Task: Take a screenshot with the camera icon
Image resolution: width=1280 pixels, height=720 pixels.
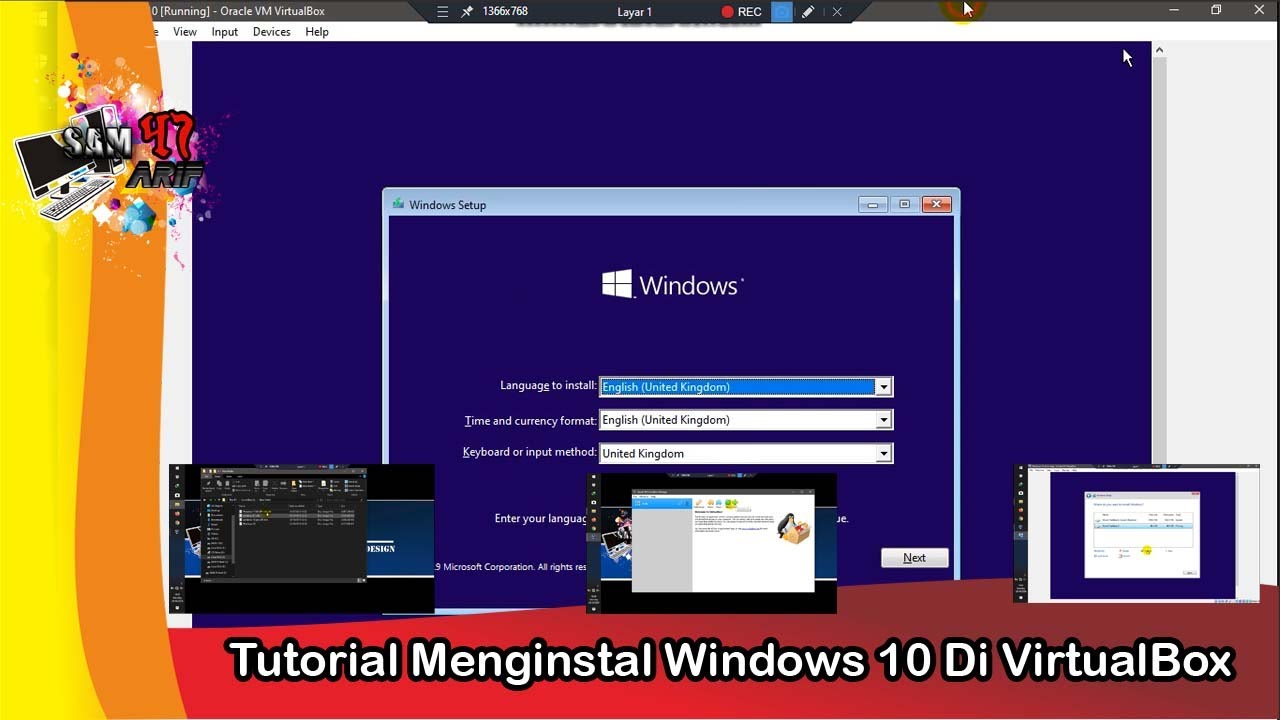Action: point(782,12)
